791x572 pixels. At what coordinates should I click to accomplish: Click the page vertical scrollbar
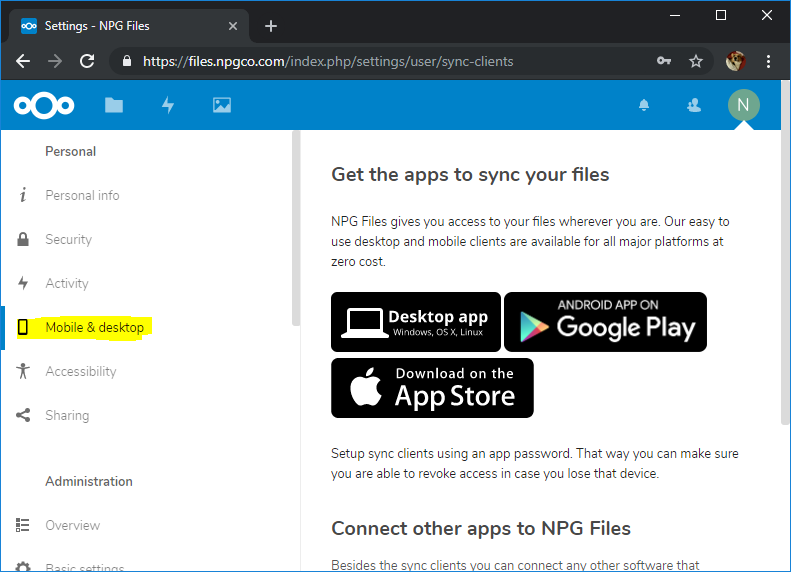click(785, 252)
